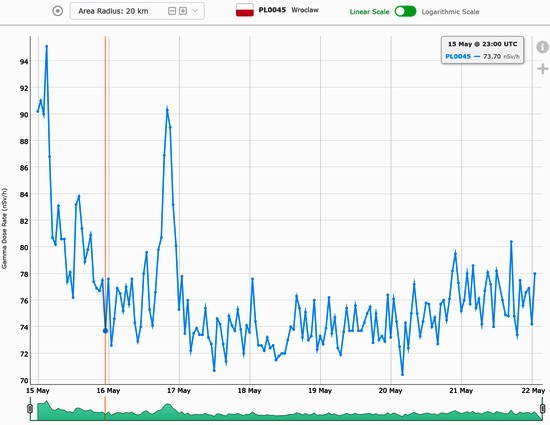
Task: Open the info icon at chart right
Action: tap(542, 47)
